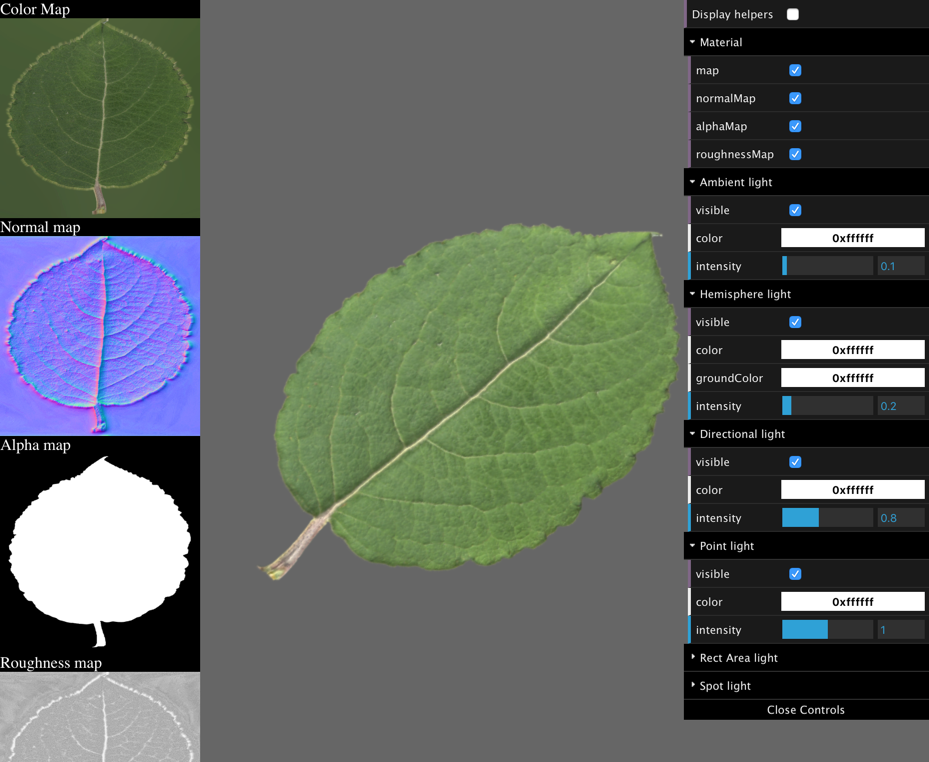Click Point light intensity value field
The image size is (929, 762).
pyautogui.click(x=901, y=630)
